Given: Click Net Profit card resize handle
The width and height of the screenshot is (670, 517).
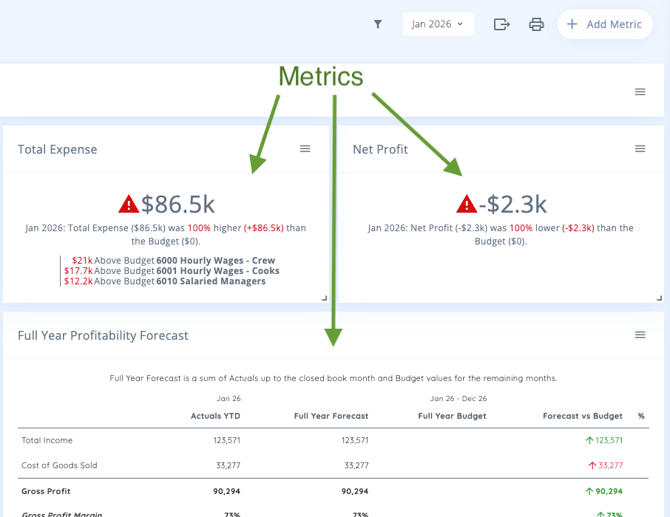Looking at the screenshot, I should tap(659, 298).
